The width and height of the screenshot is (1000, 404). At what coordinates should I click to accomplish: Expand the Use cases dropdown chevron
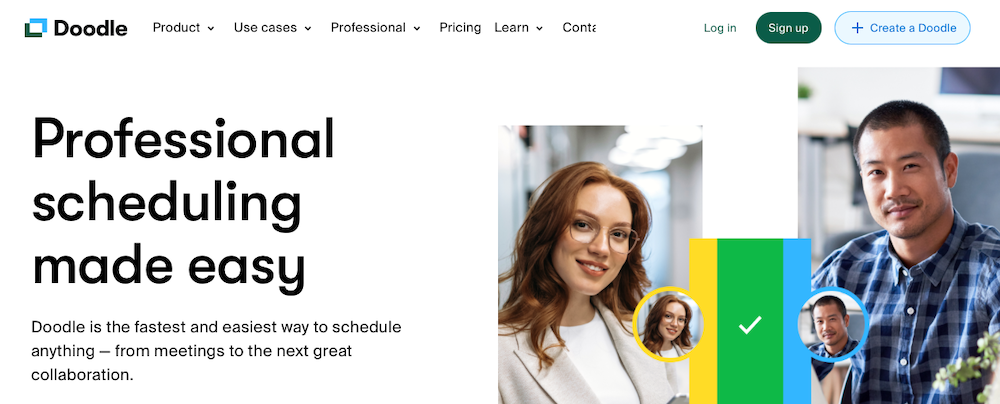[308, 29]
